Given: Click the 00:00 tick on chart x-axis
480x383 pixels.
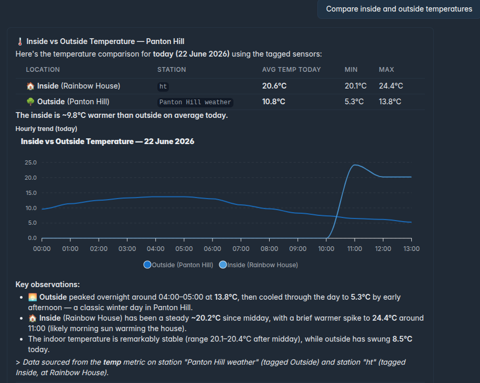Looking at the screenshot, I should [42, 249].
